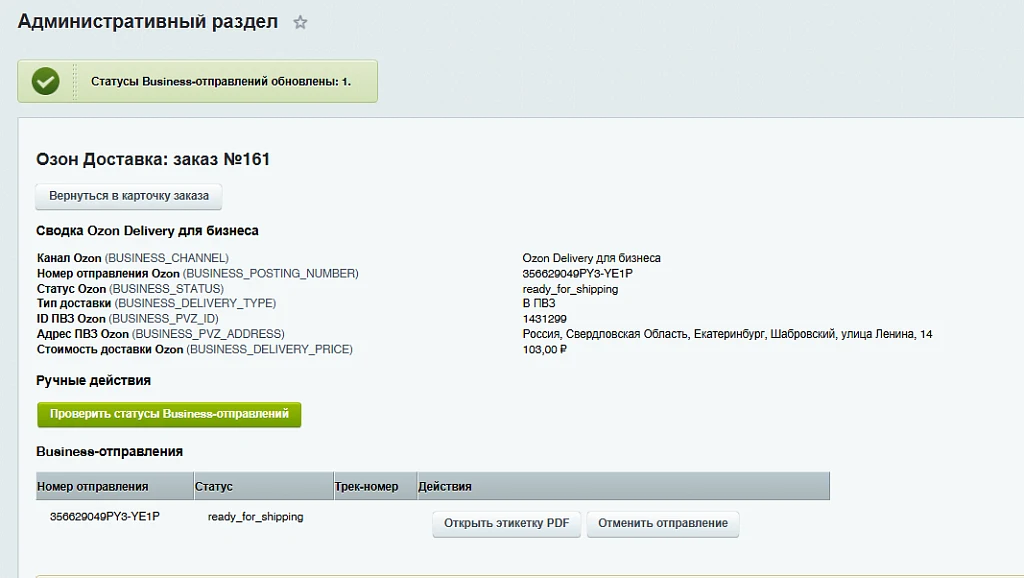
Task: Click 'Business-отправления' section heading
Action: pyautogui.click(x=110, y=451)
